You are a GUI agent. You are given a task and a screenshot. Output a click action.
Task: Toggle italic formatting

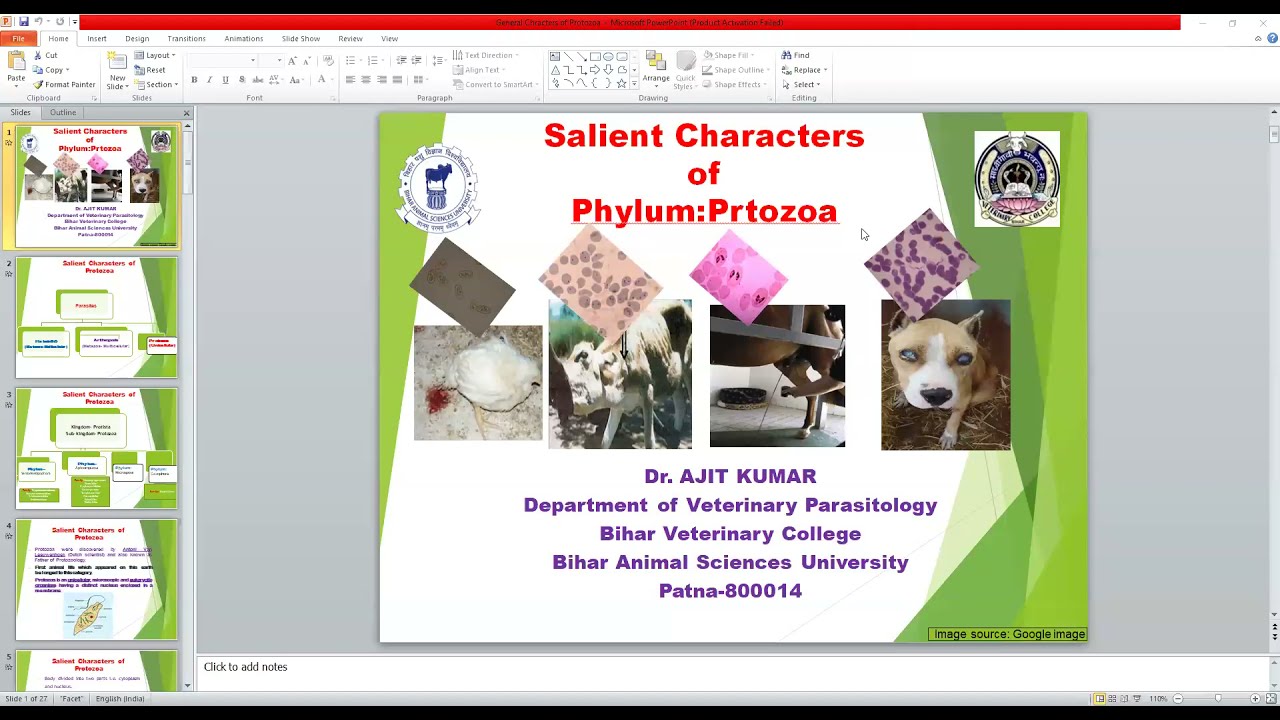pyautogui.click(x=209, y=80)
